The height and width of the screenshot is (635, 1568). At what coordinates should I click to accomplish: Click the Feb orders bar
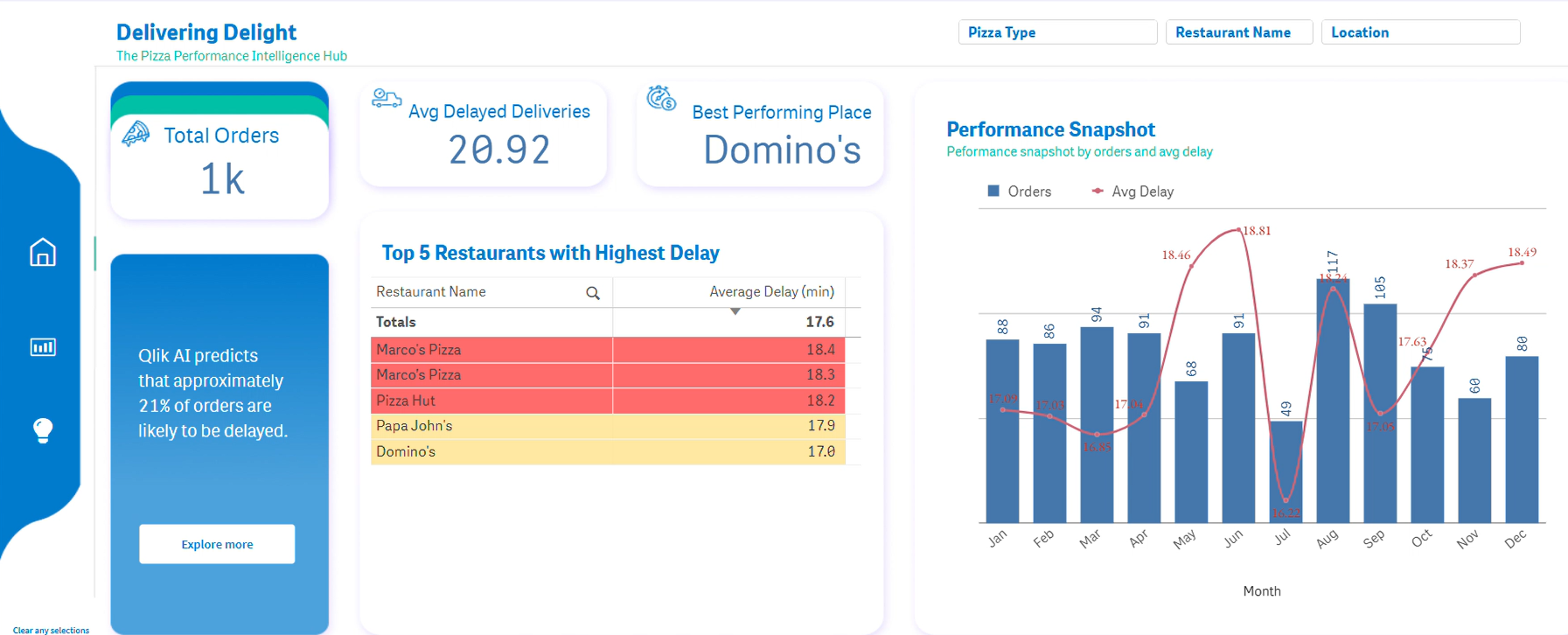[1049, 433]
